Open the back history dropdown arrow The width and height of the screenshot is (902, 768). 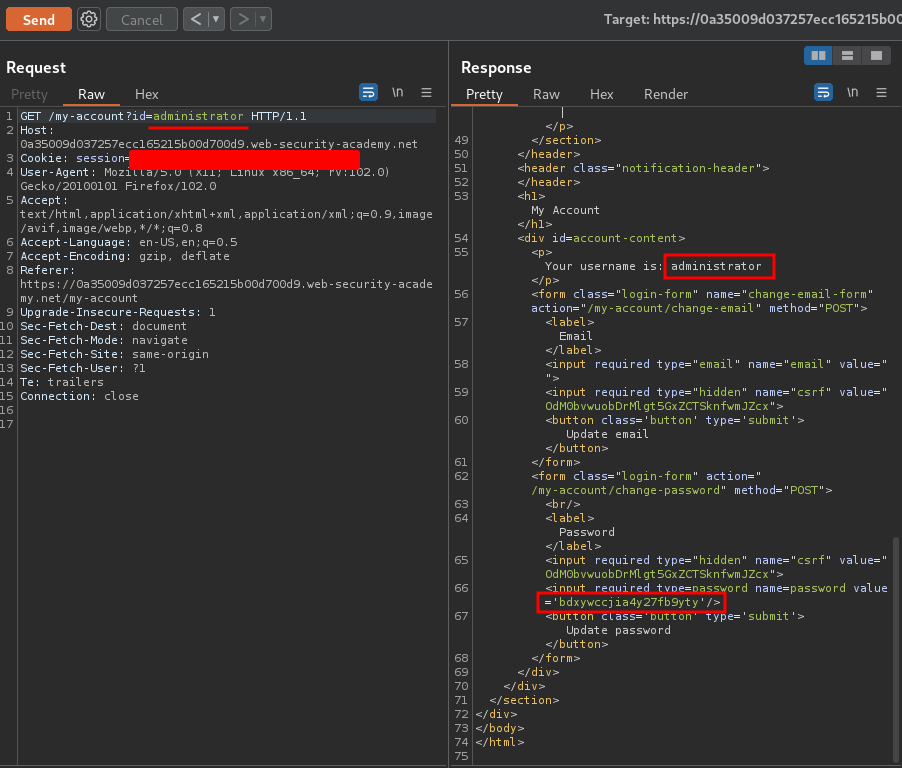(216, 20)
